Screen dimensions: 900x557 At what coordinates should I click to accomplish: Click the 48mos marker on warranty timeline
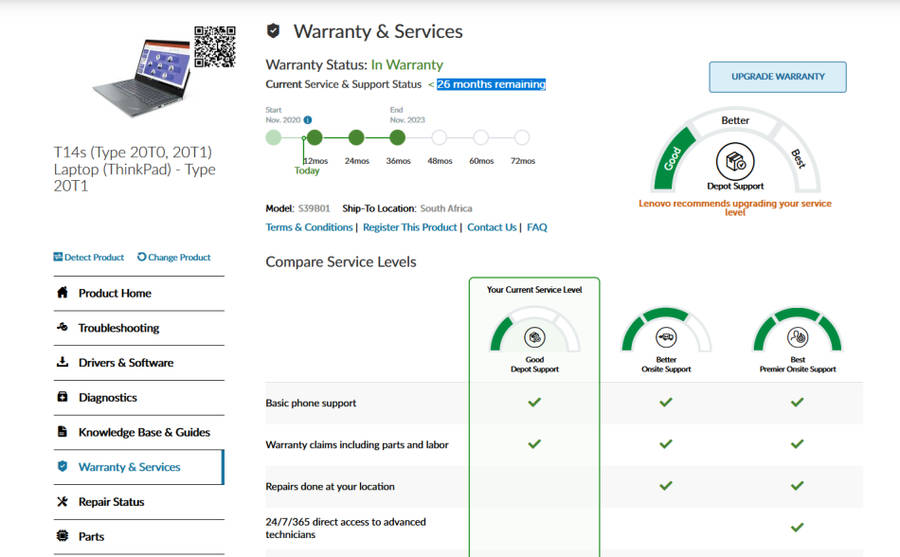point(439,138)
